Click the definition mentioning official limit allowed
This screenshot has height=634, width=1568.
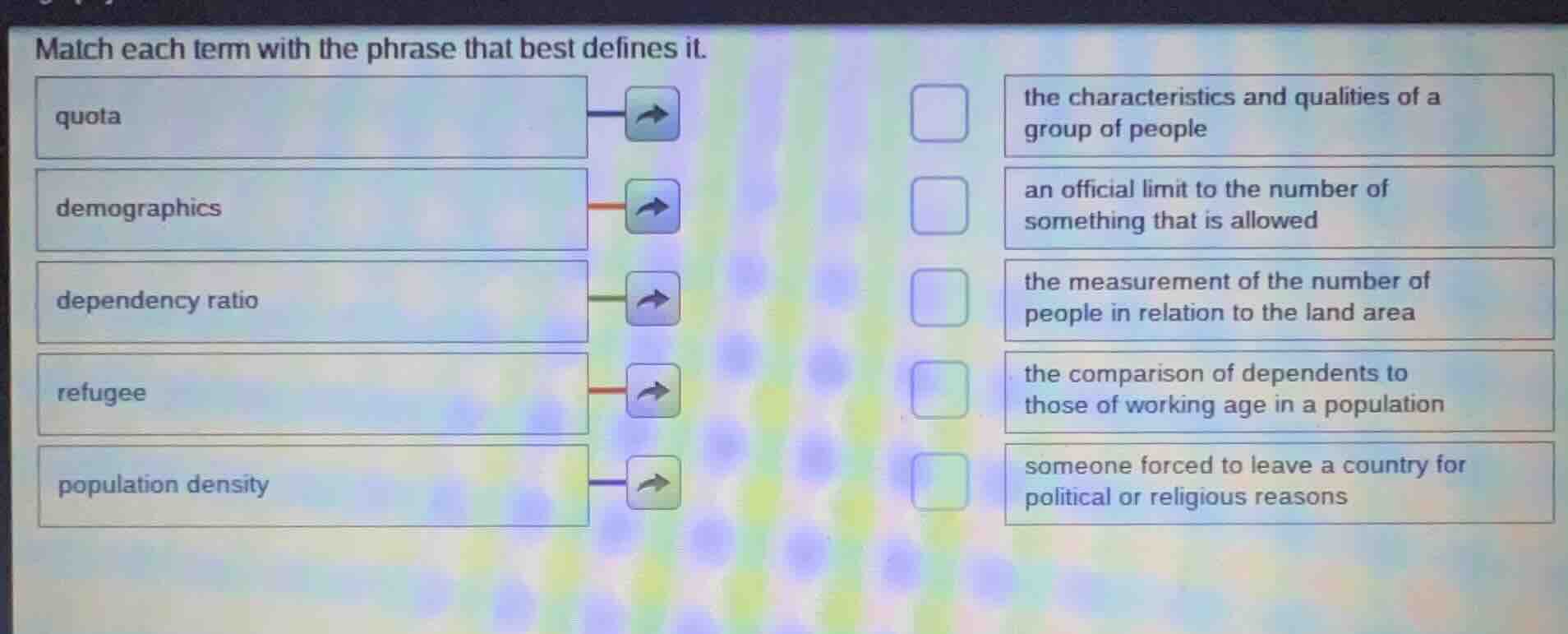1276,206
